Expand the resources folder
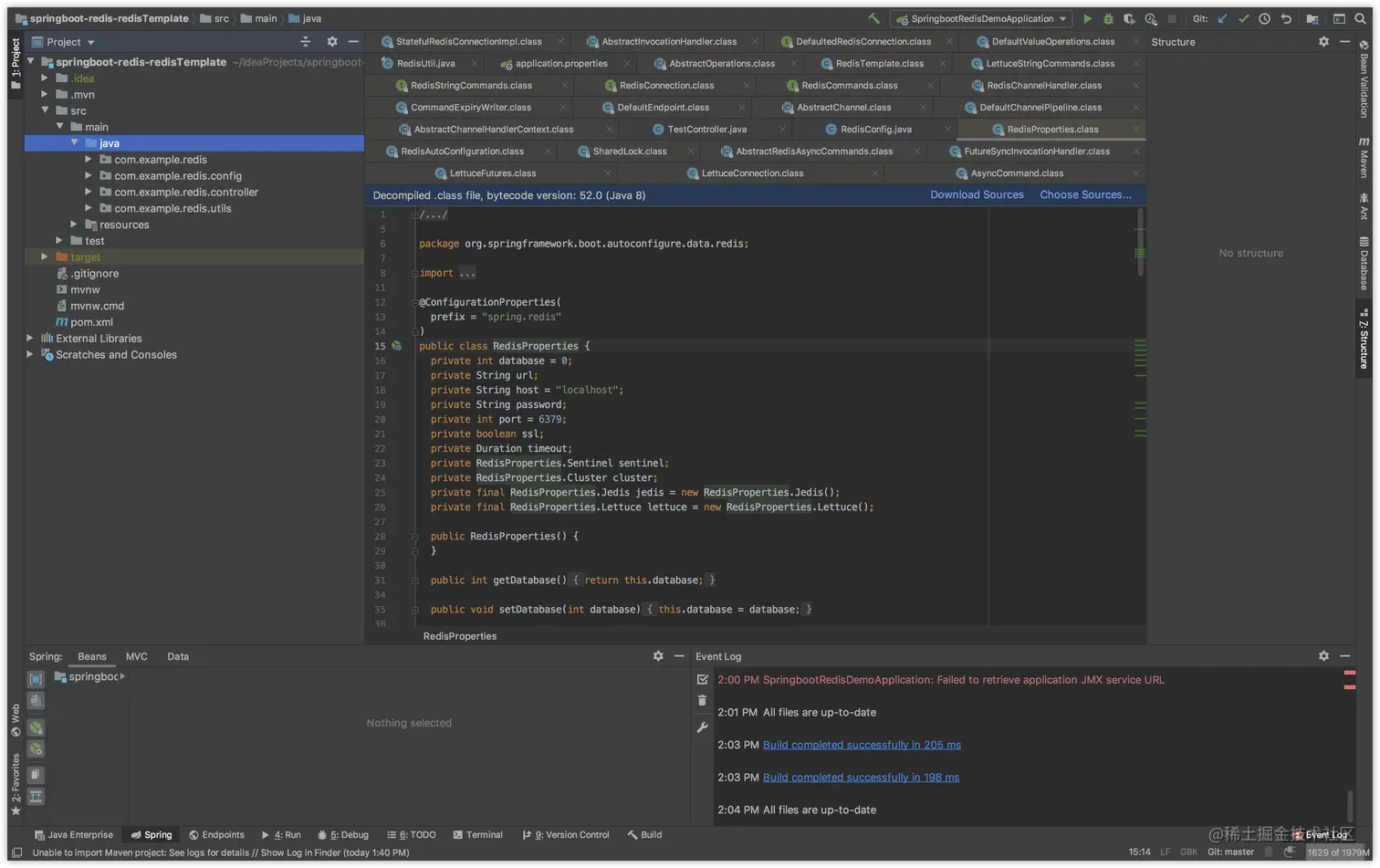This screenshot has width=1380, height=868. 74,225
